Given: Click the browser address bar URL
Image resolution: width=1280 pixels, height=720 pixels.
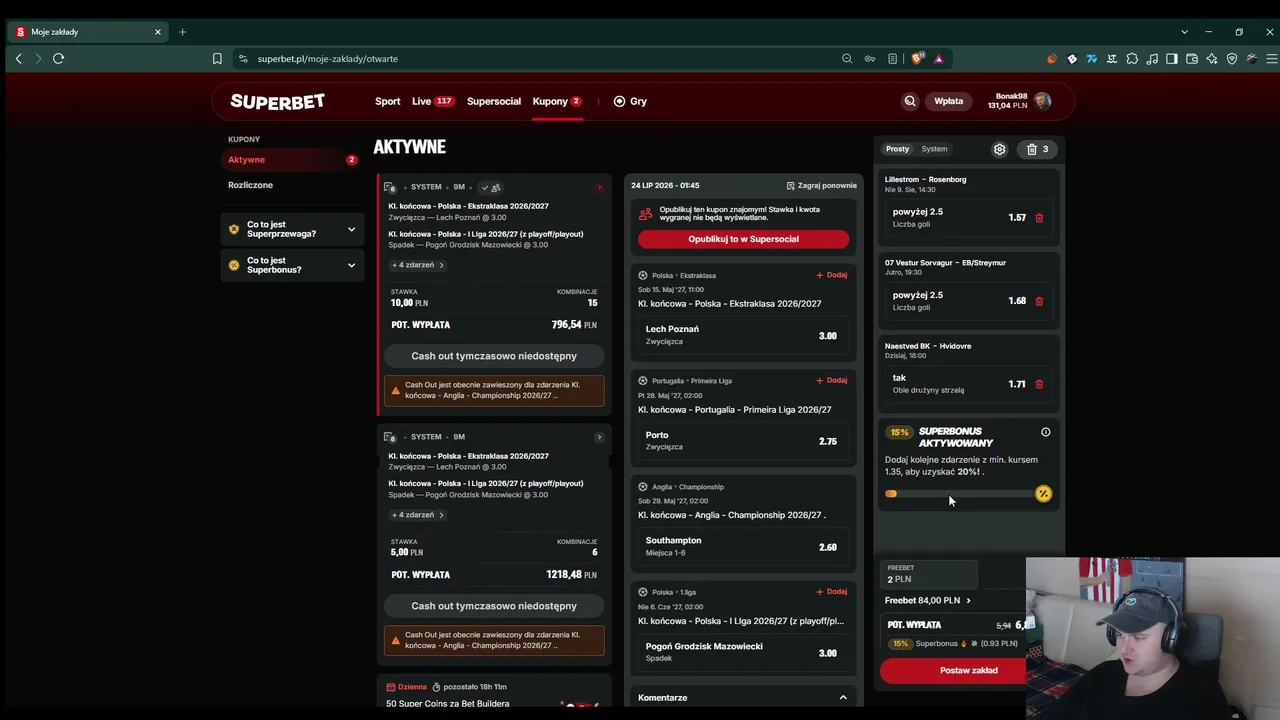Looking at the screenshot, I should pyautogui.click(x=327, y=59).
